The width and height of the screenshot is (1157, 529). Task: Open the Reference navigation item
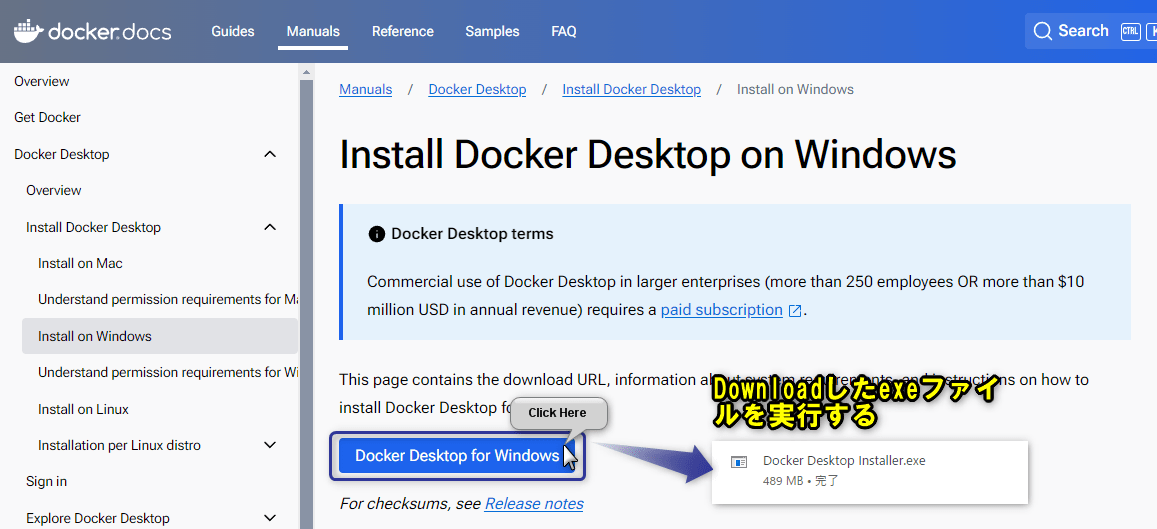point(403,32)
